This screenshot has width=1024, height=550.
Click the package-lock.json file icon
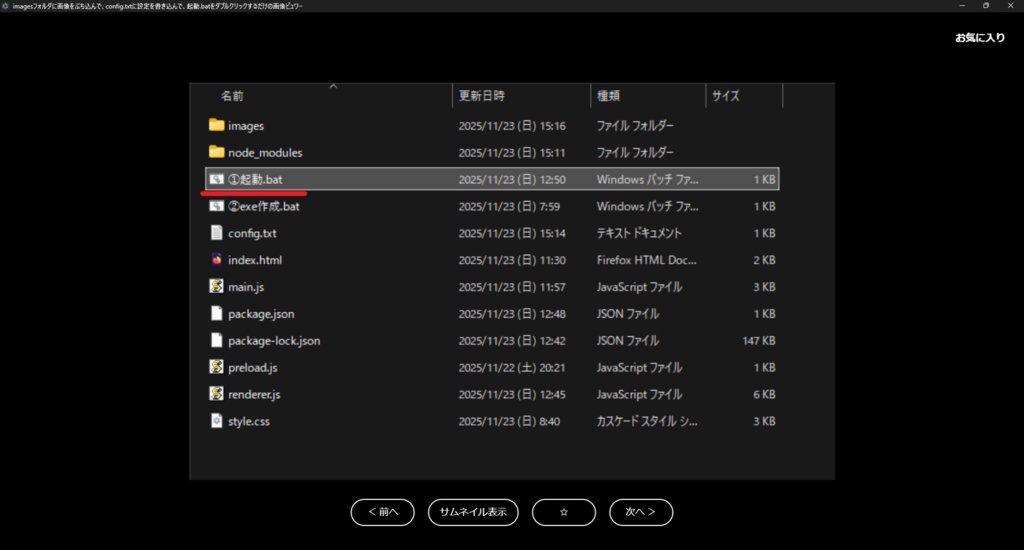point(216,340)
